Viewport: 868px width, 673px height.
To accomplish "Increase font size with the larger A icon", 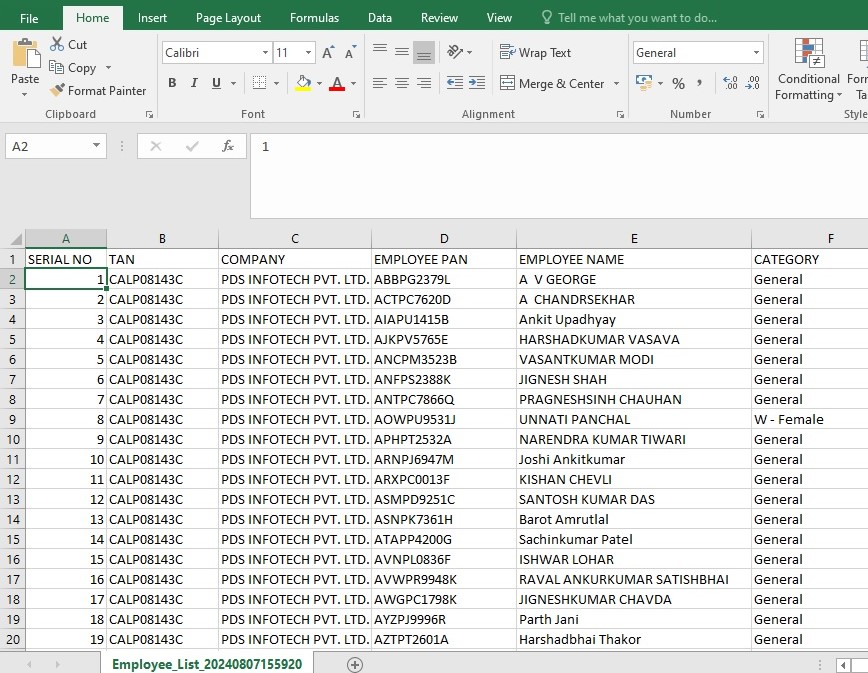I will pos(328,53).
